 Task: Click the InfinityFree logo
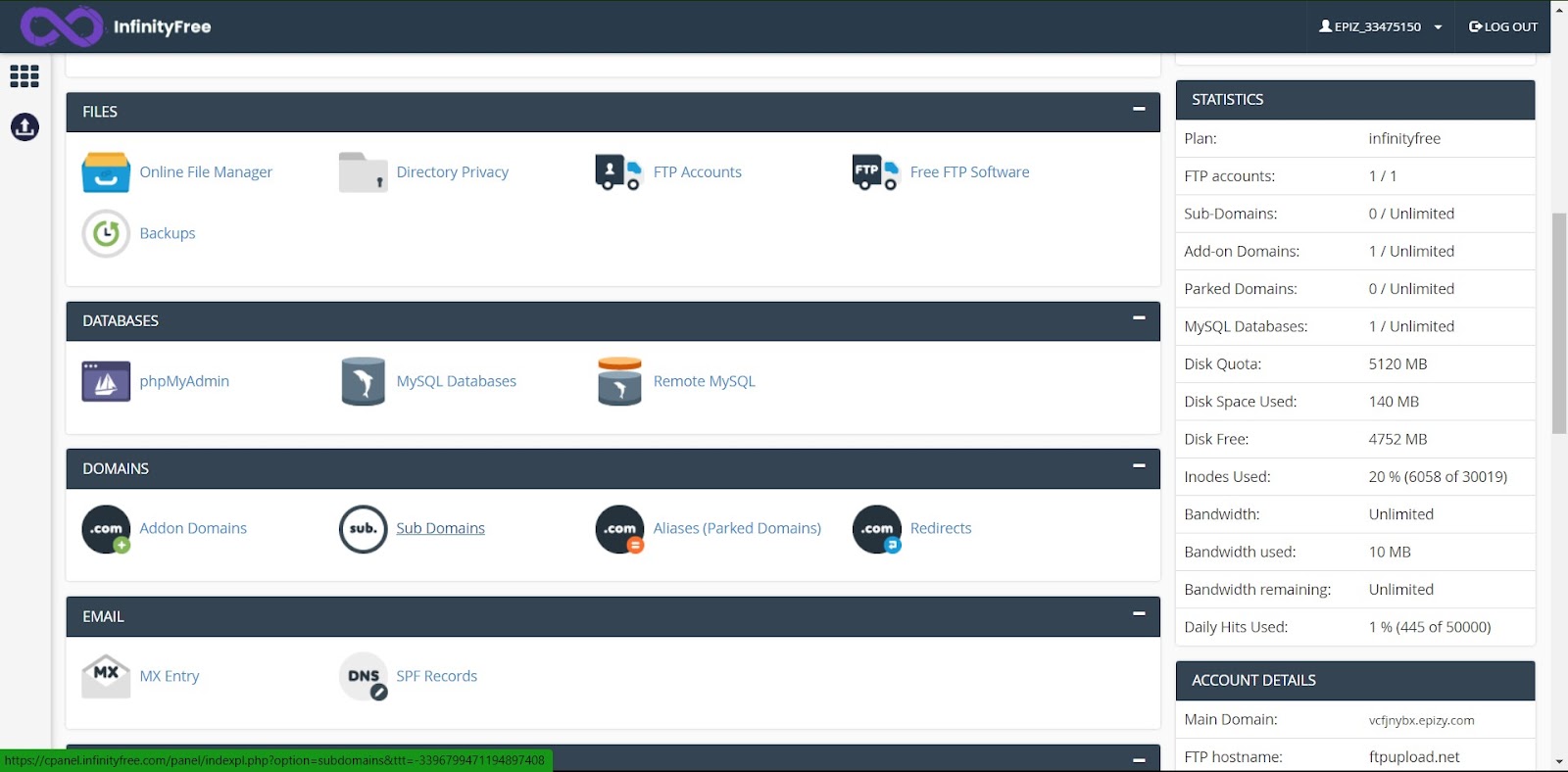click(x=116, y=26)
